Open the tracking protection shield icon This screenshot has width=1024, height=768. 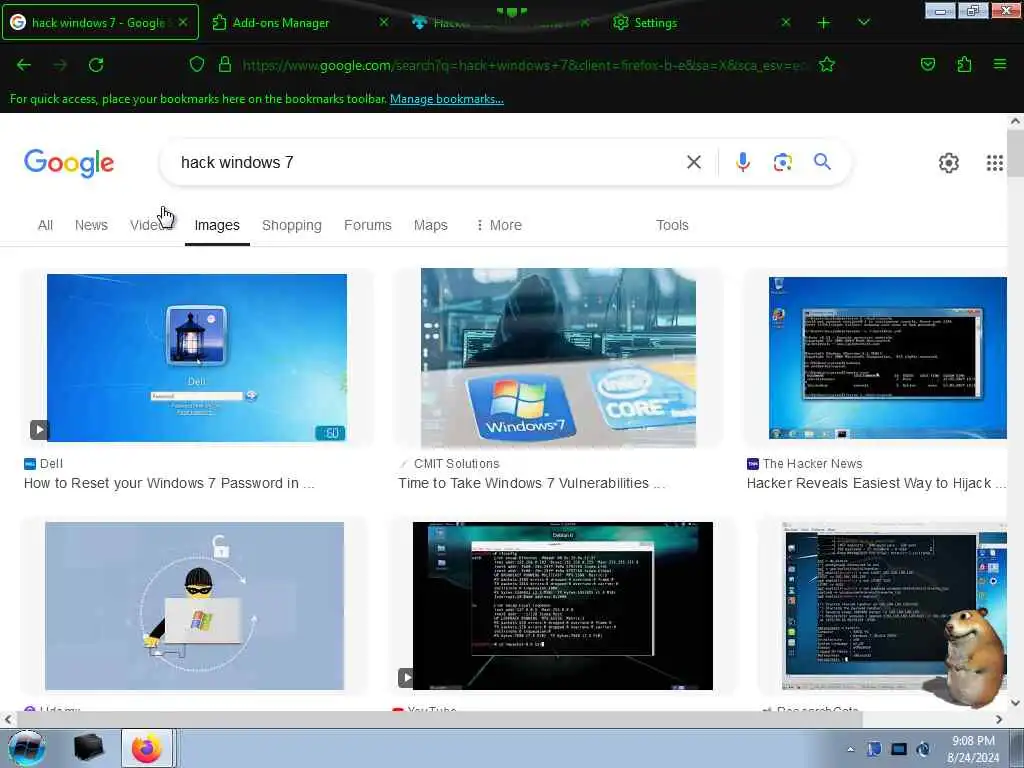(197, 64)
